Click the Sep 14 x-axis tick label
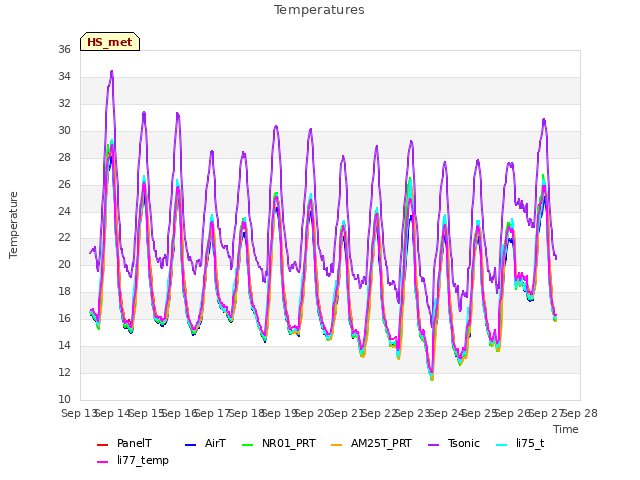 [x=113, y=413]
